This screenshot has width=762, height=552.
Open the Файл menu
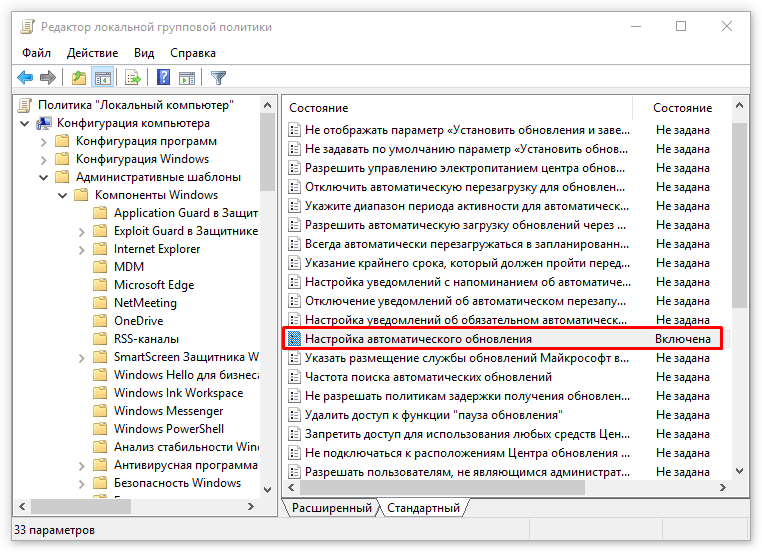[35, 52]
